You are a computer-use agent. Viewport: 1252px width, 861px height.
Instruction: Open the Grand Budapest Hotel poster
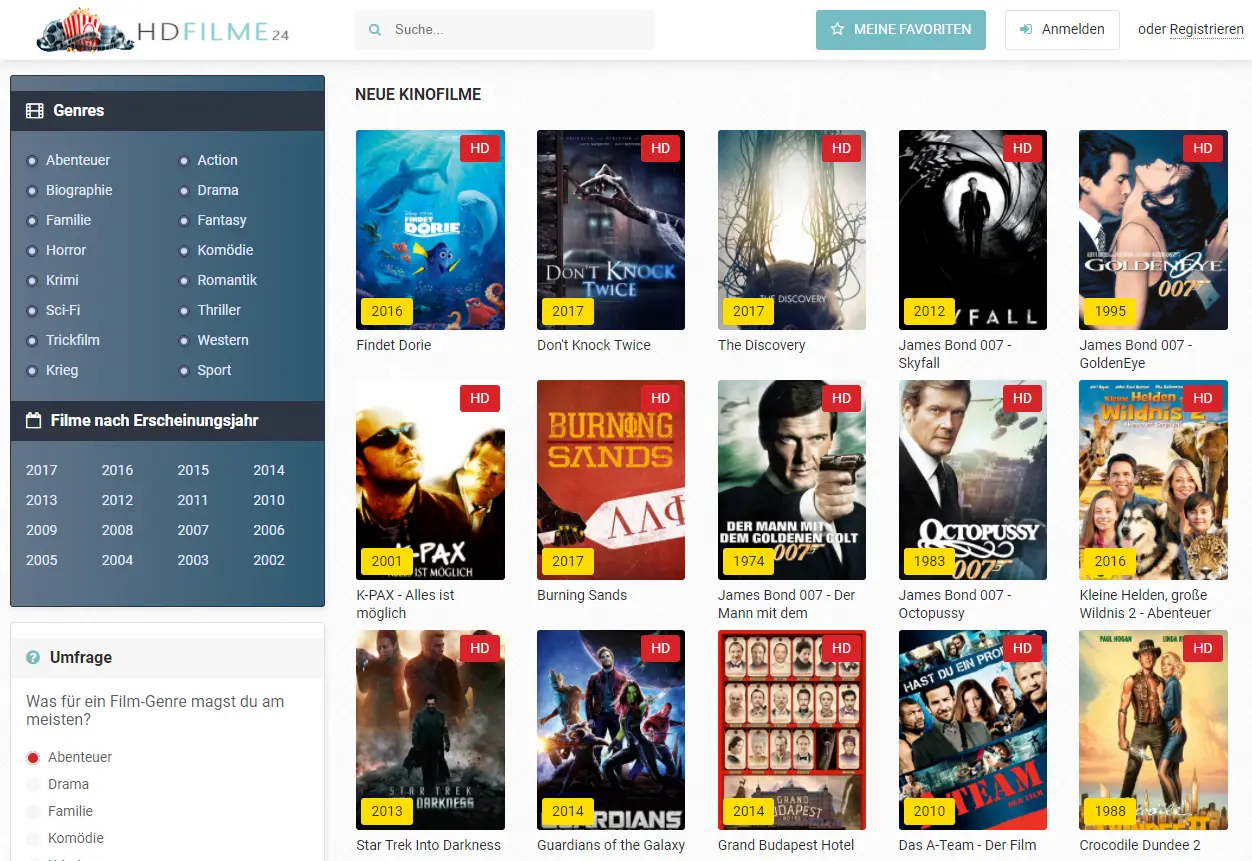click(792, 730)
